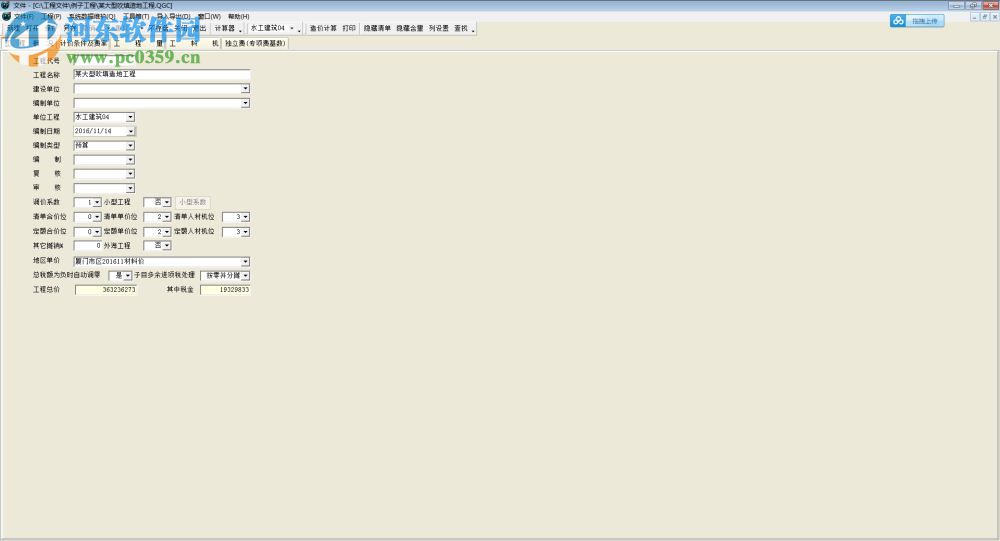Open the 工程(P) menu
This screenshot has width=1000, height=541.
pos(52,17)
